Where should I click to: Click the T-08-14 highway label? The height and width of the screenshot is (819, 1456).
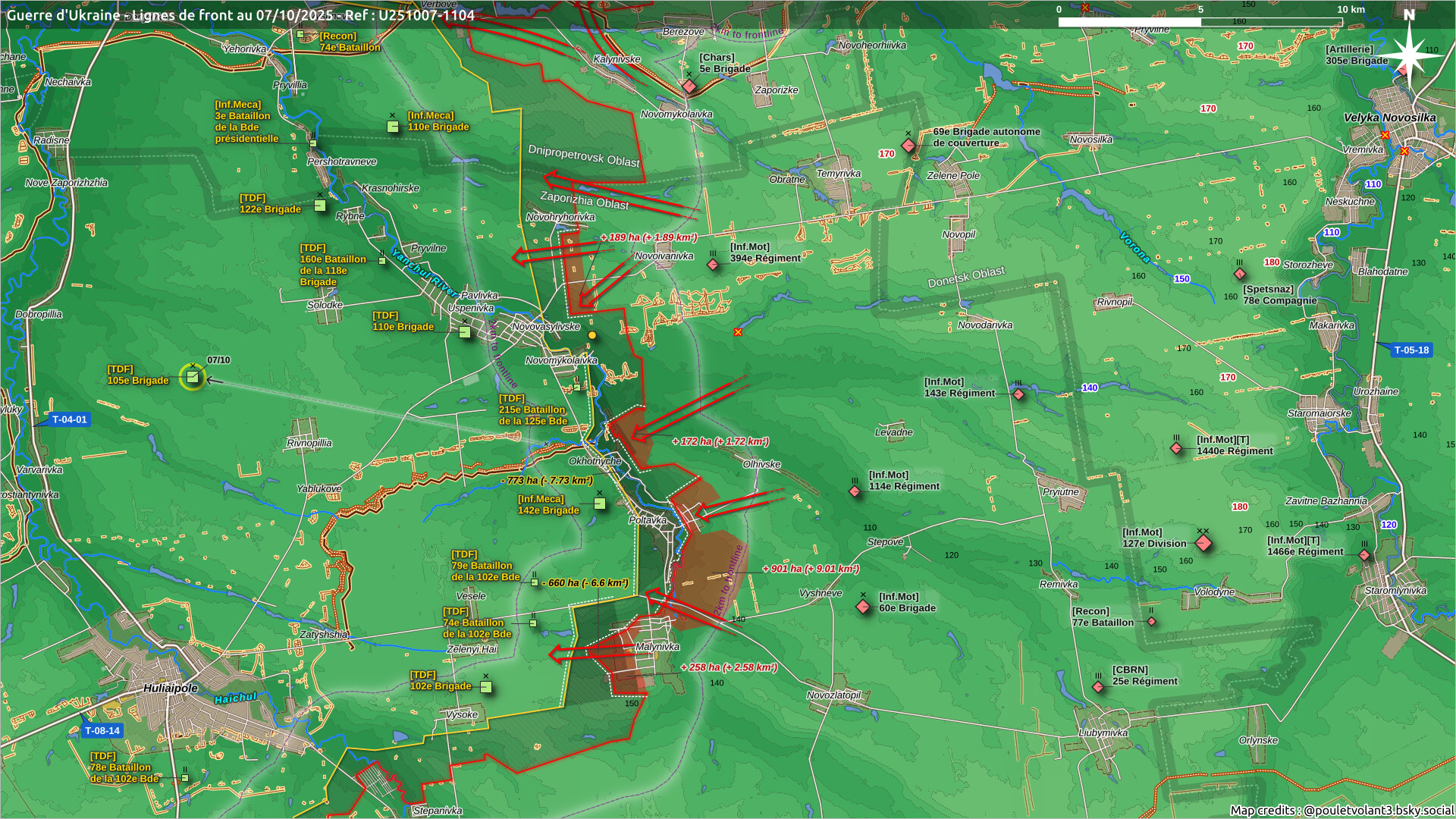click(102, 731)
